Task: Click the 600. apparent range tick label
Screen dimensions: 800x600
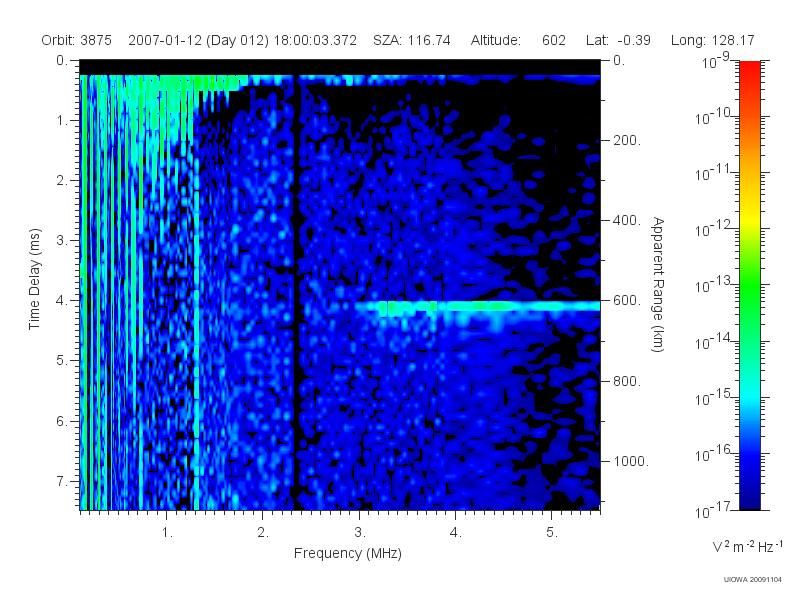Action: coord(627,301)
